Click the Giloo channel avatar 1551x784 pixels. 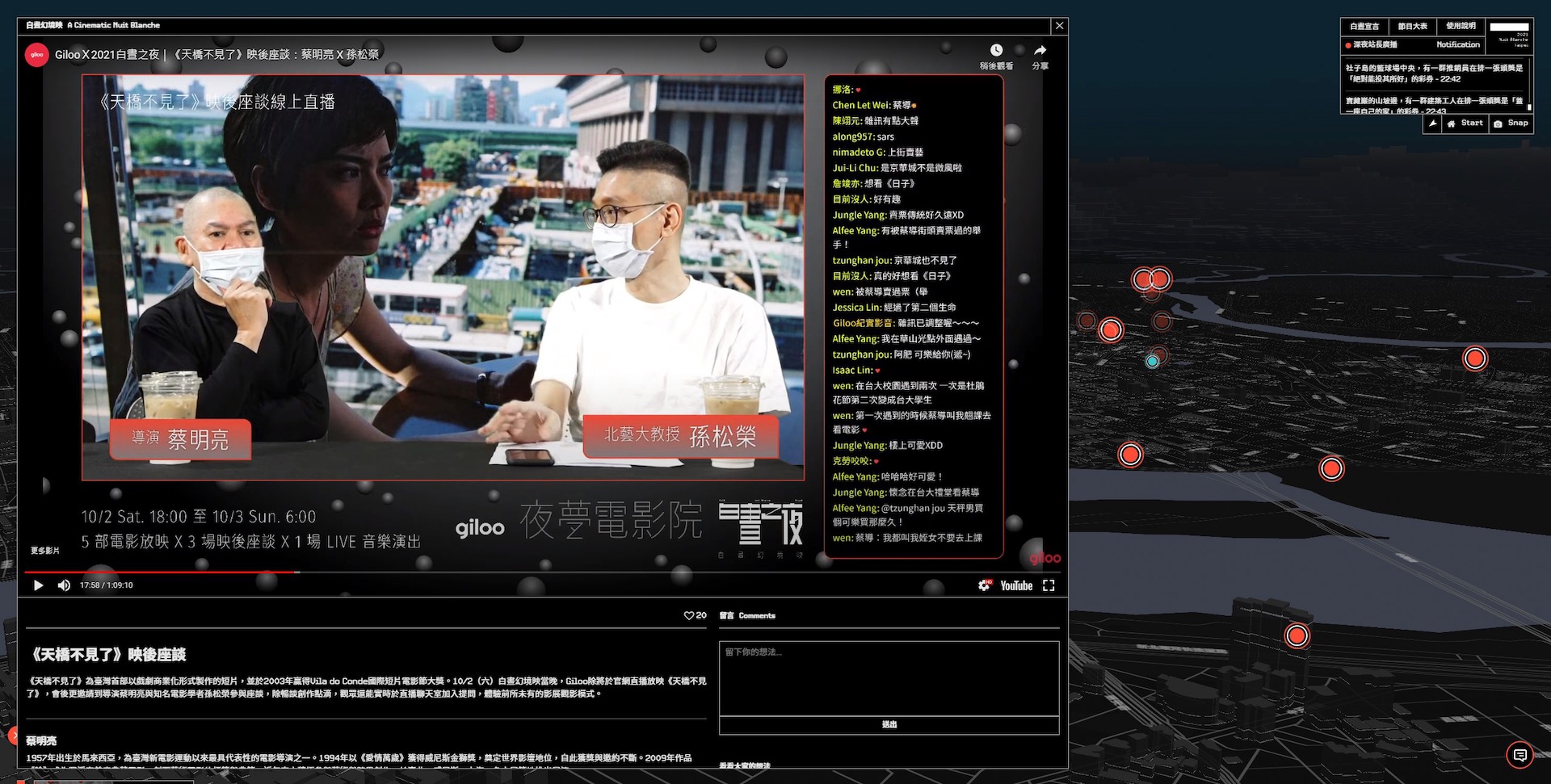tap(37, 55)
